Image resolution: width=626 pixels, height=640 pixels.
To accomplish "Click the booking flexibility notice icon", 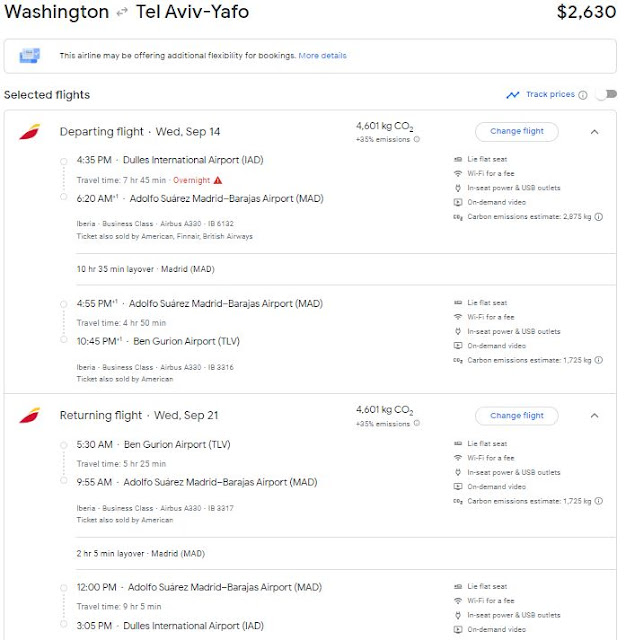I will click(x=33, y=56).
